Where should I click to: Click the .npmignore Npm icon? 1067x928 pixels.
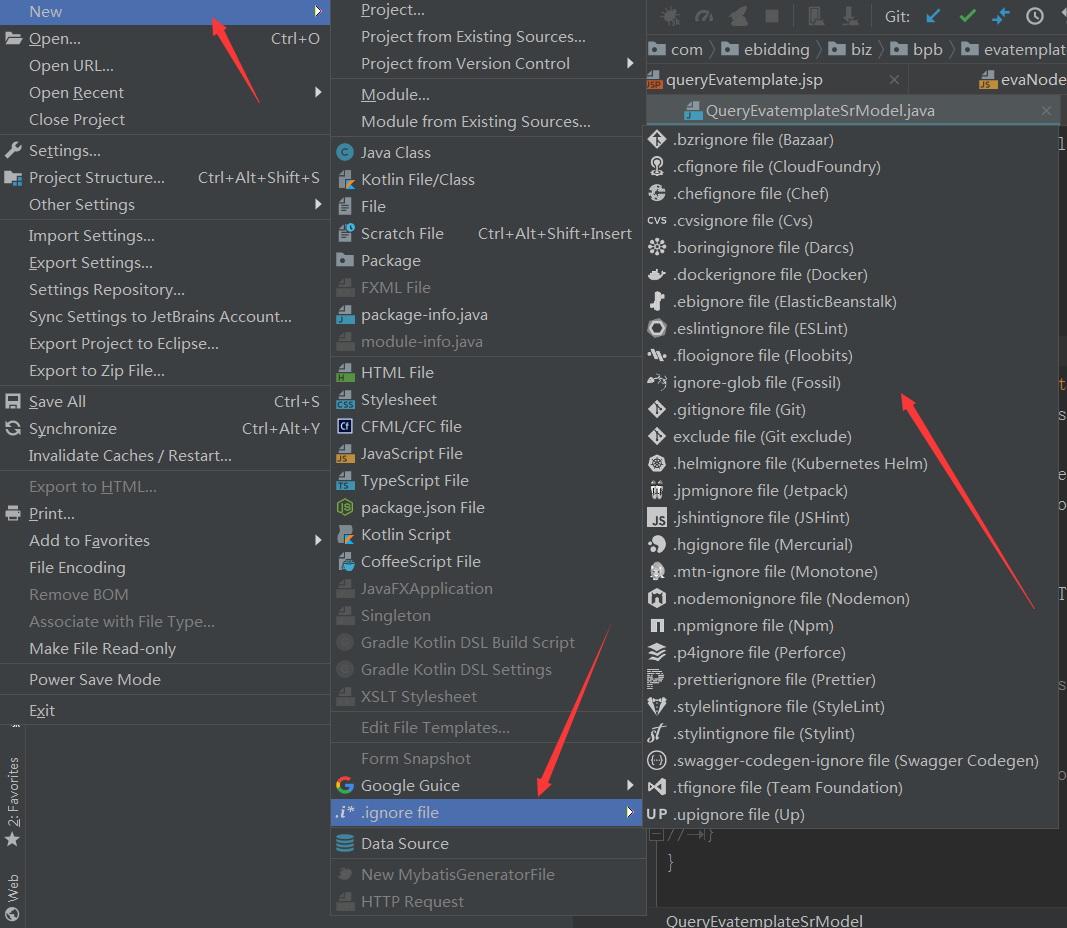pos(657,626)
